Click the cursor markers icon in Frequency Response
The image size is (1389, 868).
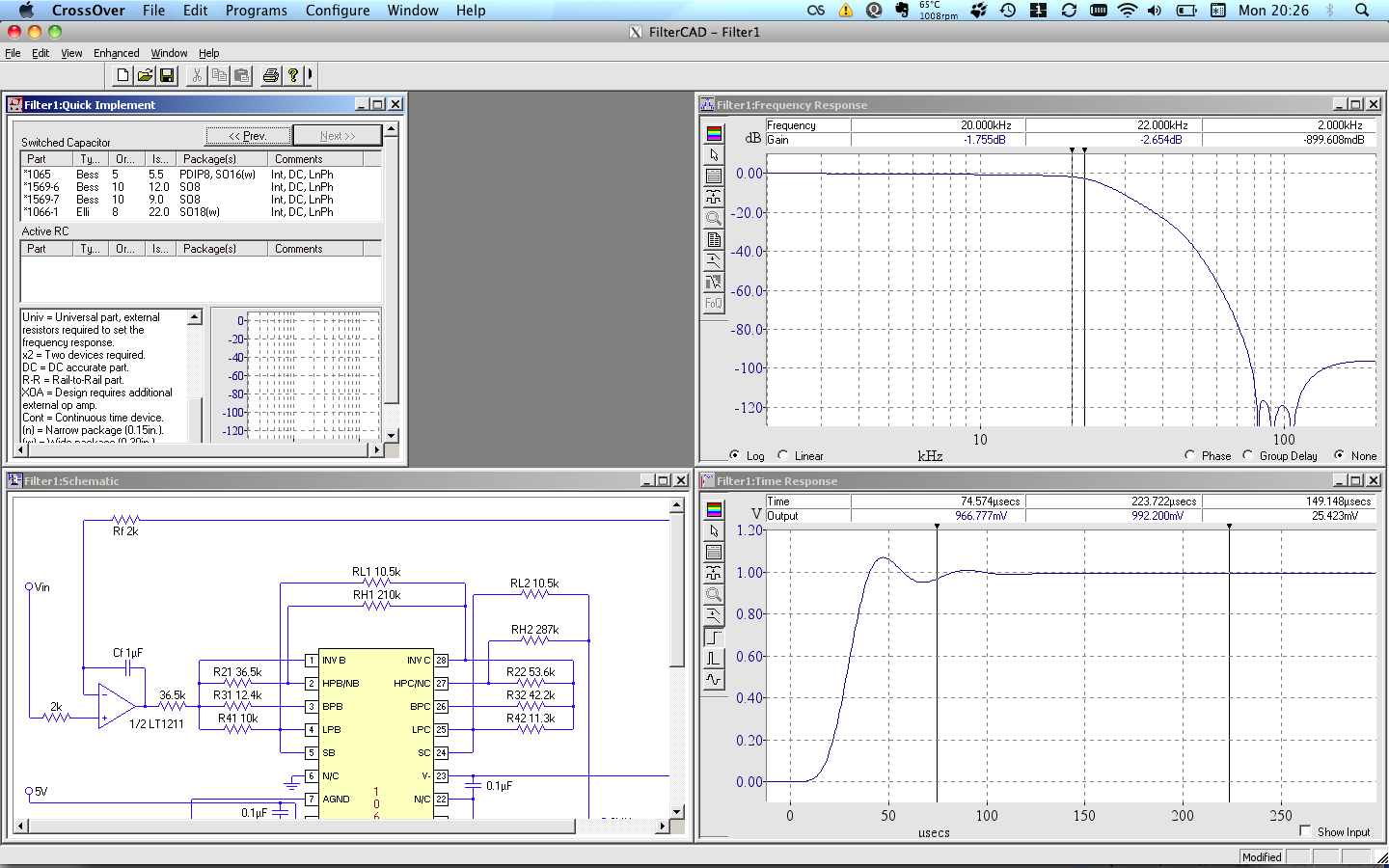(714, 196)
